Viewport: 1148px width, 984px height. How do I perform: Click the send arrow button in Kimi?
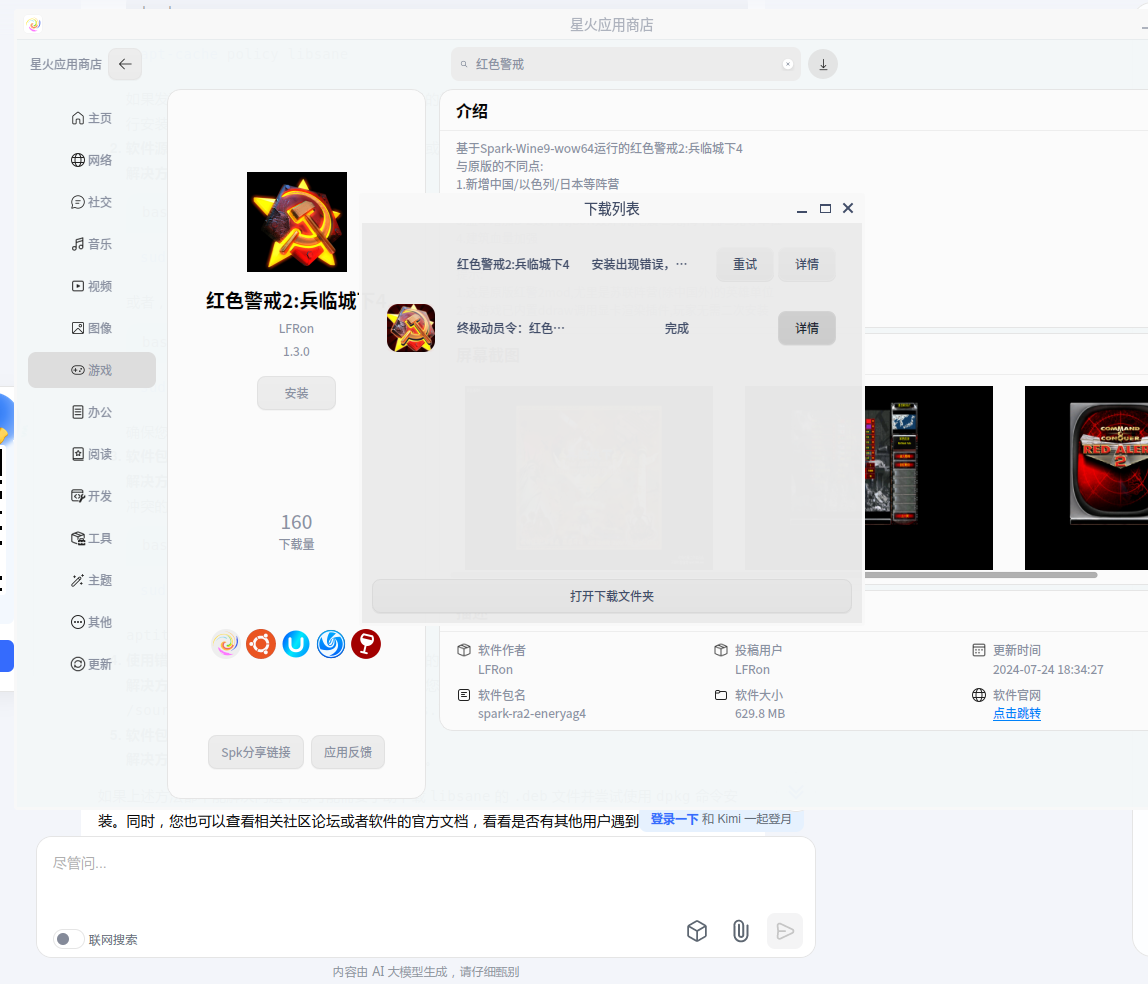pyautogui.click(x=785, y=931)
